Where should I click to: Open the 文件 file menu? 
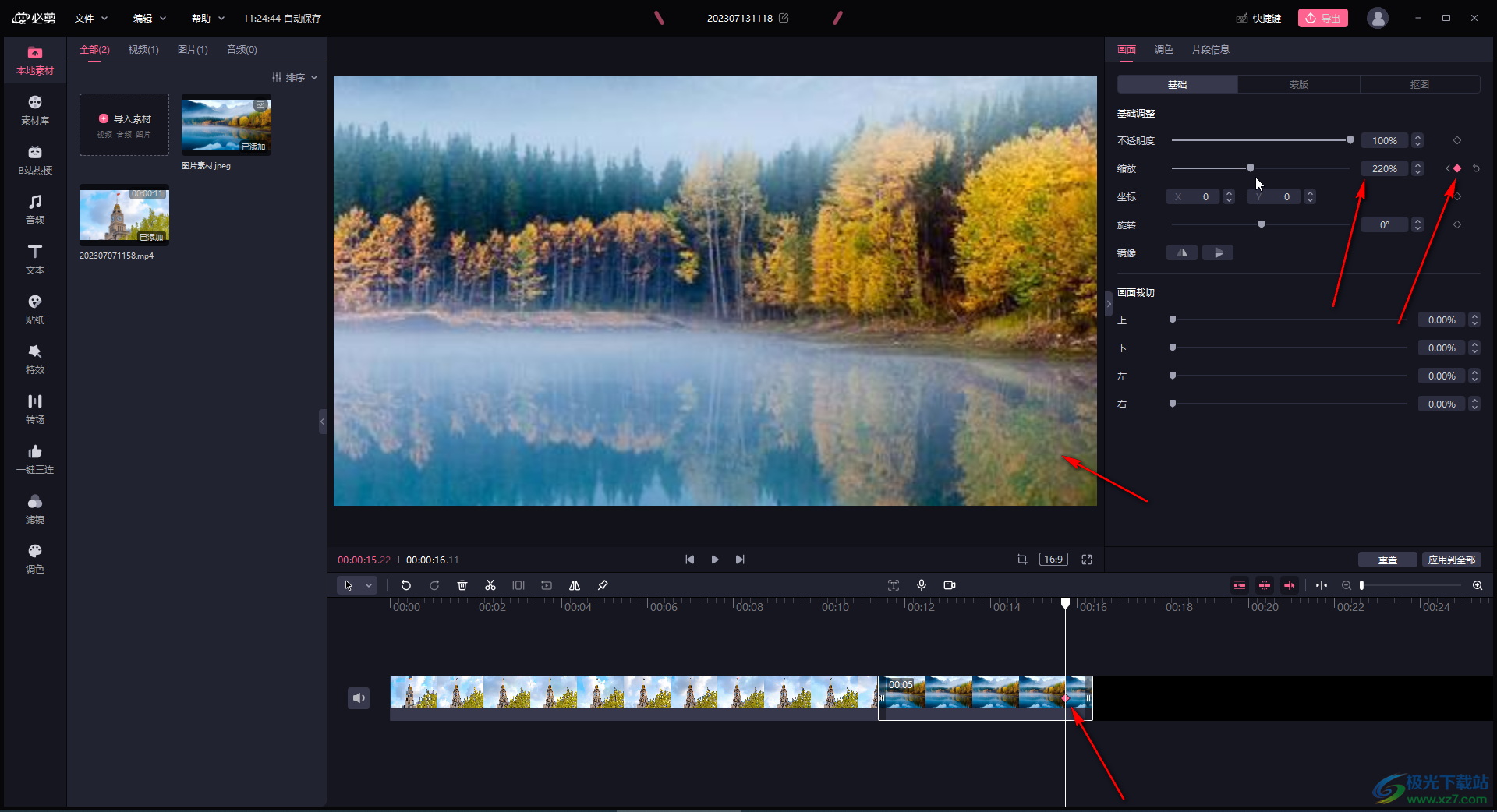(91, 18)
